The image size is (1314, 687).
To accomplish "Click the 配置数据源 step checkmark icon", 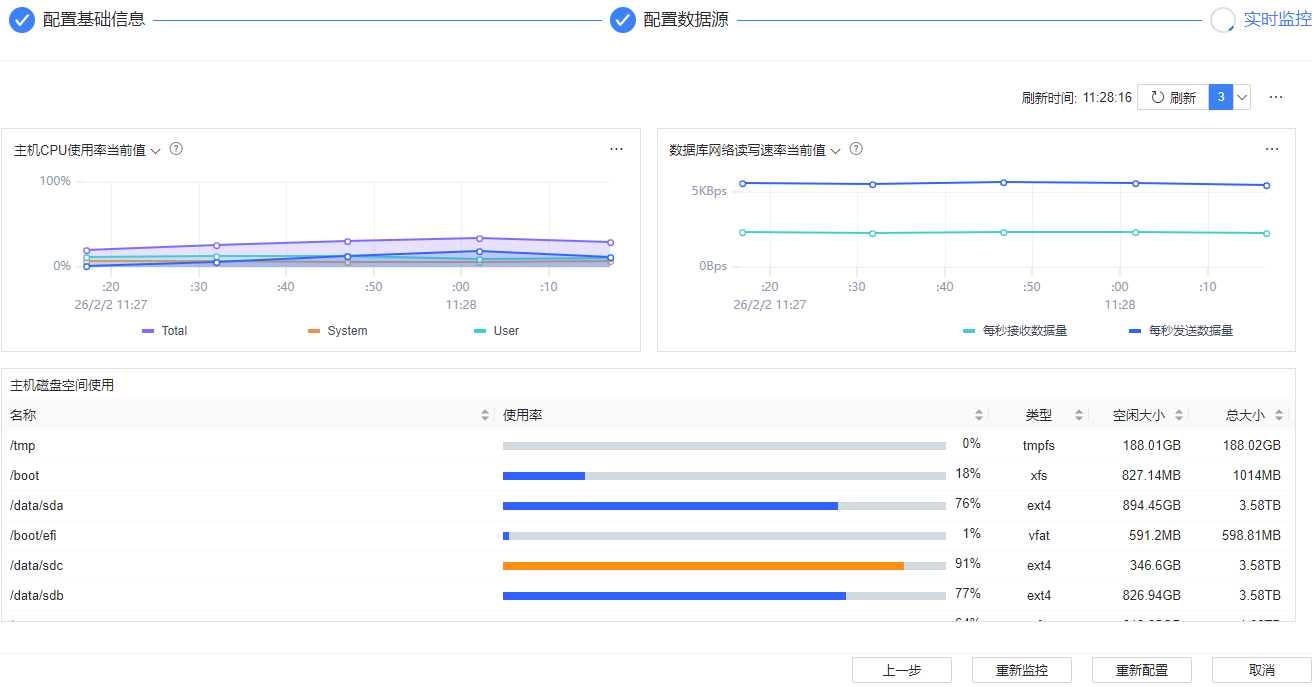I will [623, 20].
